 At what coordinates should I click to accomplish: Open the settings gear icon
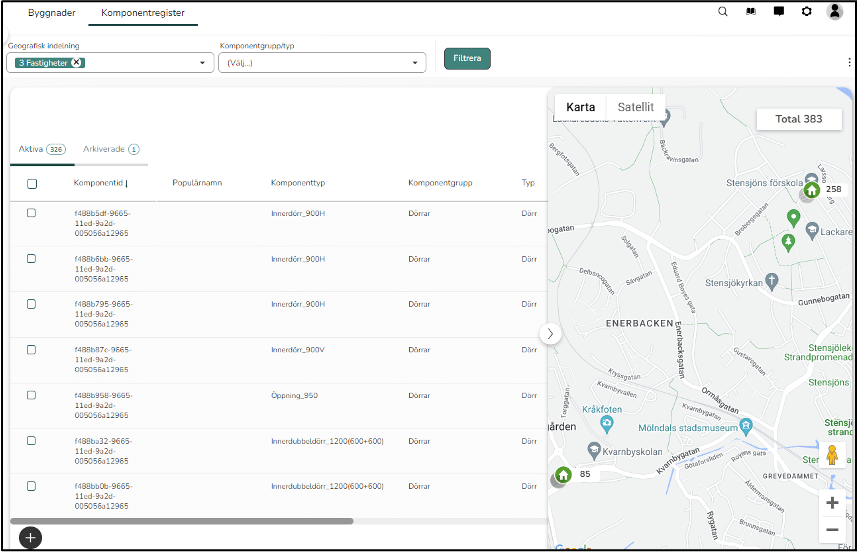(807, 11)
